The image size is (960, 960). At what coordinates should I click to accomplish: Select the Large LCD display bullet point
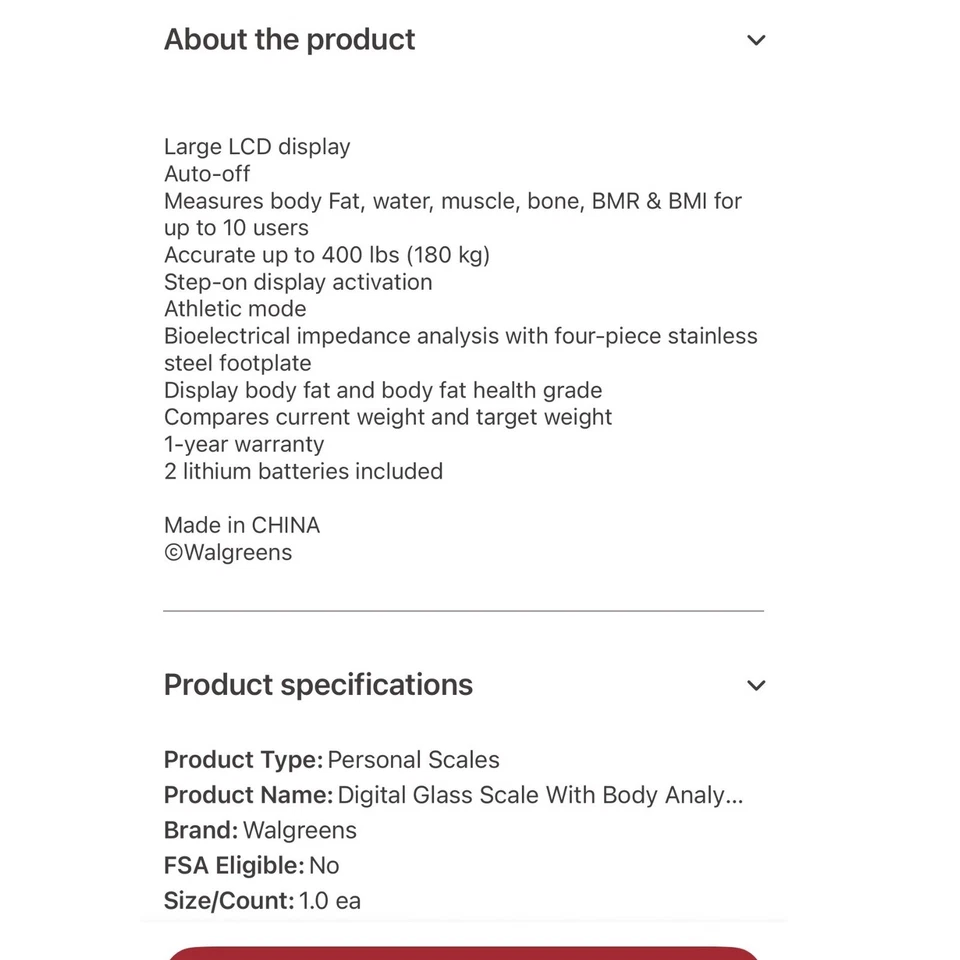click(257, 146)
